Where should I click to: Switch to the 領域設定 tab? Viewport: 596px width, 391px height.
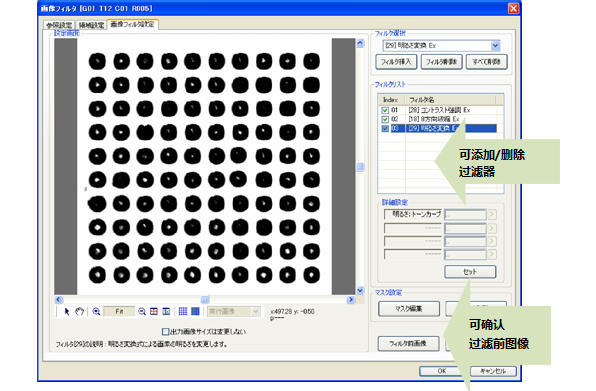(x=91, y=25)
